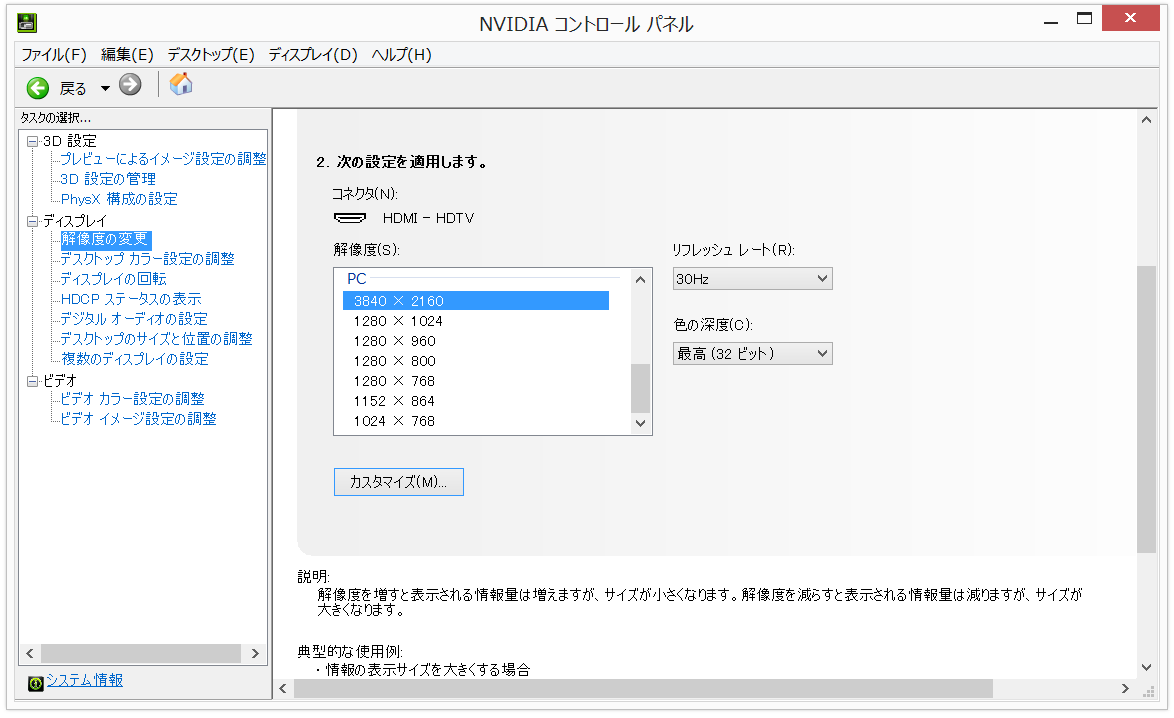Screen dimensions: 1174x718
Task: Click the HDMI connector icon
Action: 350,218
